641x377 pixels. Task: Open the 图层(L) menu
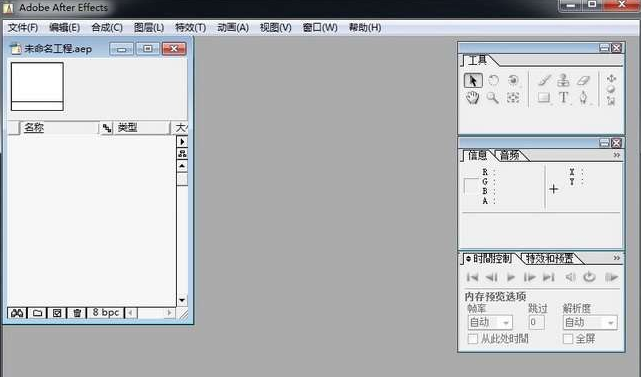click(149, 27)
